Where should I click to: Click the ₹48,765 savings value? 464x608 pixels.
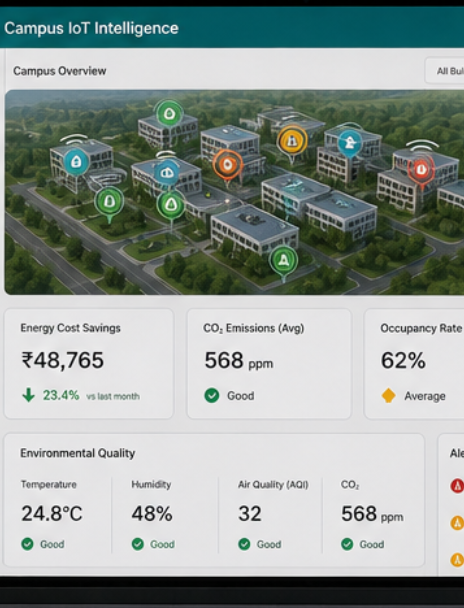[62, 360]
